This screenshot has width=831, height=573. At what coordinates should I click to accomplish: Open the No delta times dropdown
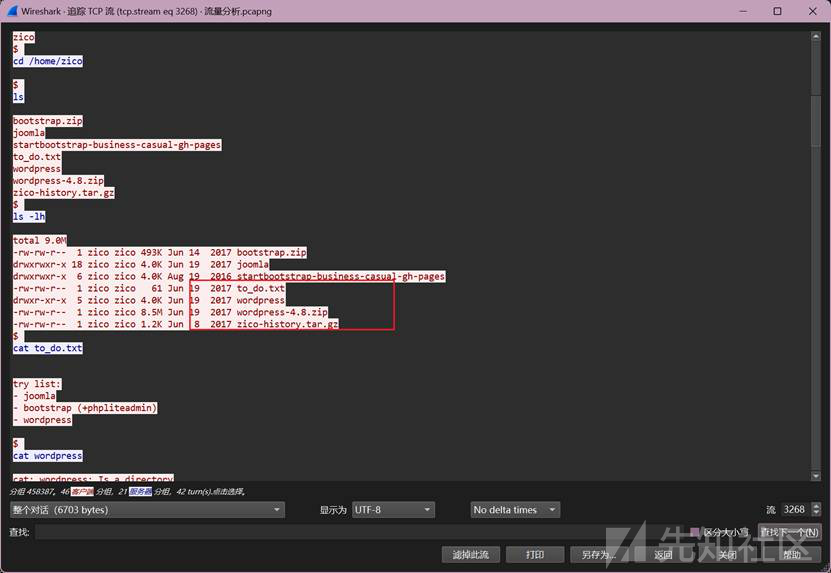click(515, 510)
